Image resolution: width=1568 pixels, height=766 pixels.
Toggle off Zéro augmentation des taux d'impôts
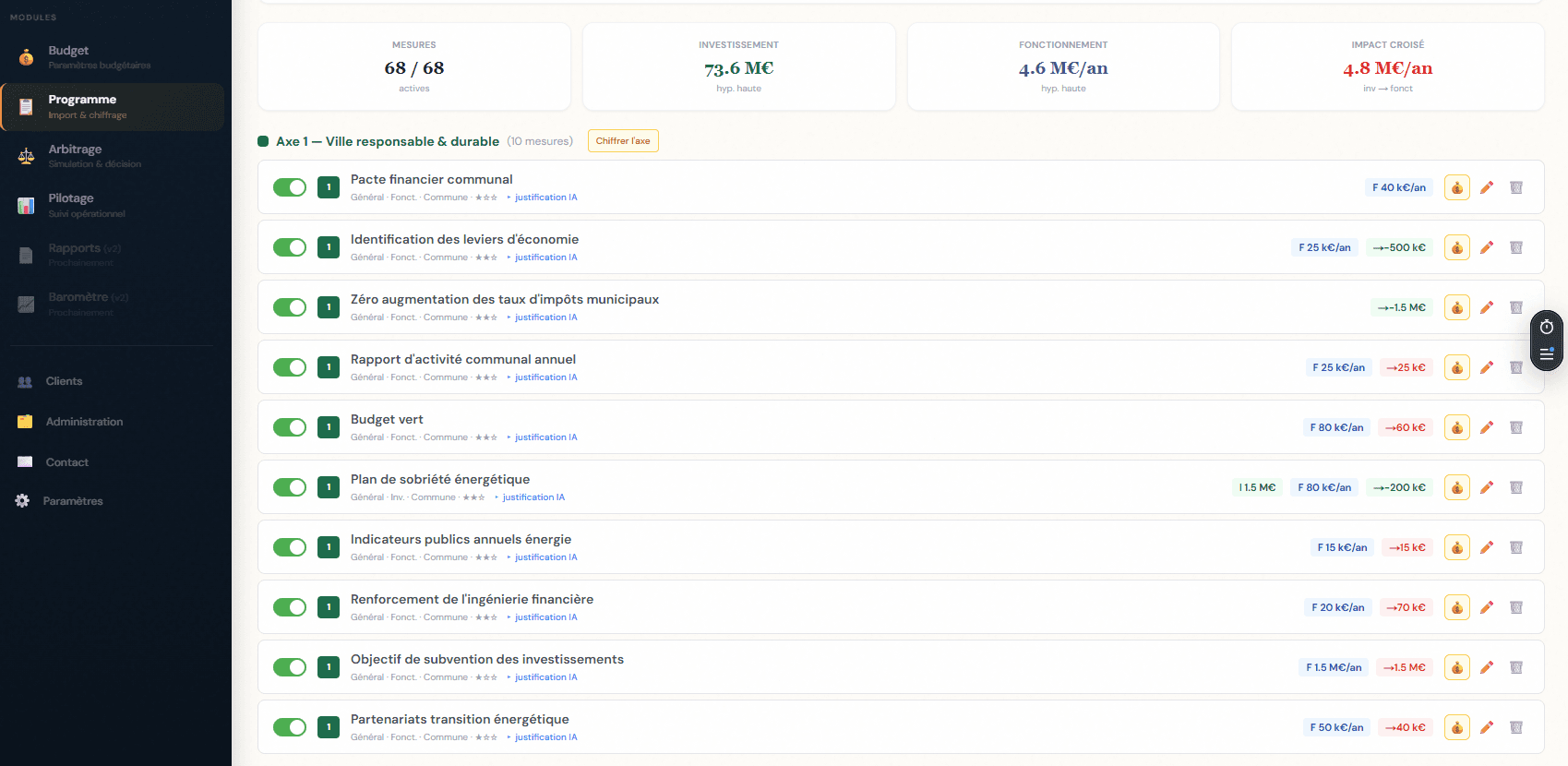click(x=290, y=307)
